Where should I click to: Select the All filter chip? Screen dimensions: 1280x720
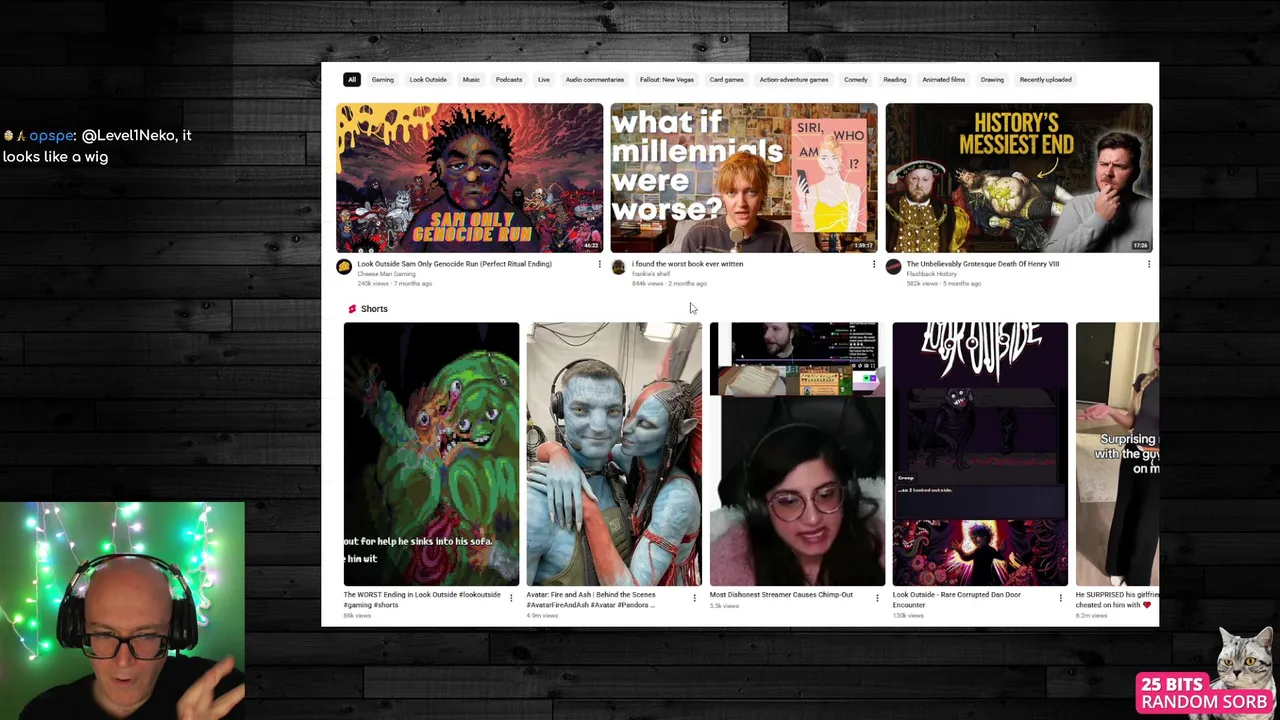point(352,80)
